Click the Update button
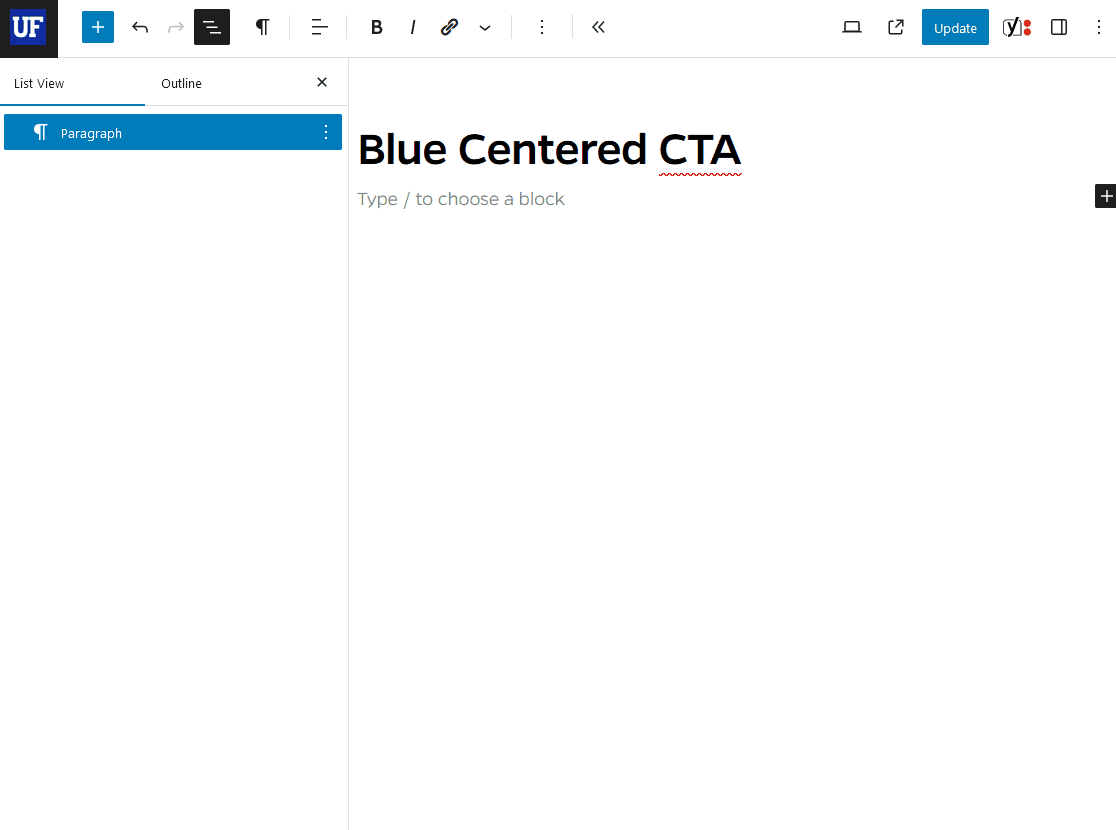This screenshot has width=1116, height=830. tap(955, 28)
